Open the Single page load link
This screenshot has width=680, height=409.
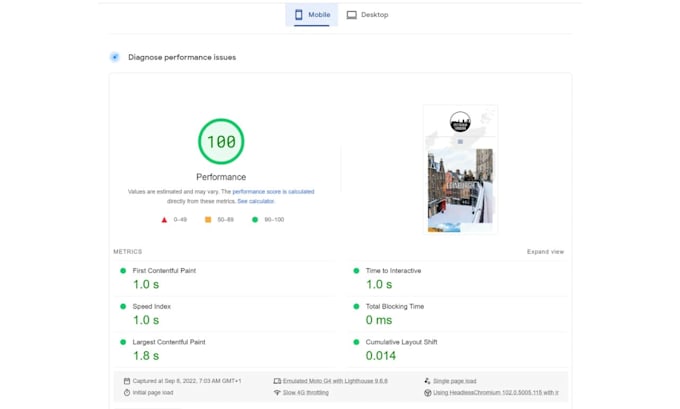pyautogui.click(x=454, y=381)
